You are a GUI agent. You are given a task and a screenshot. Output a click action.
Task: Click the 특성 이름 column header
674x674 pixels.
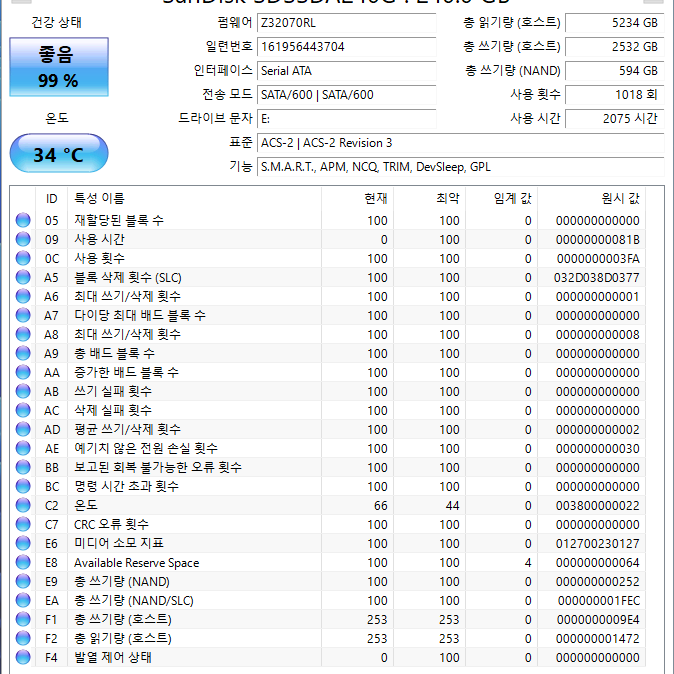pos(194,199)
